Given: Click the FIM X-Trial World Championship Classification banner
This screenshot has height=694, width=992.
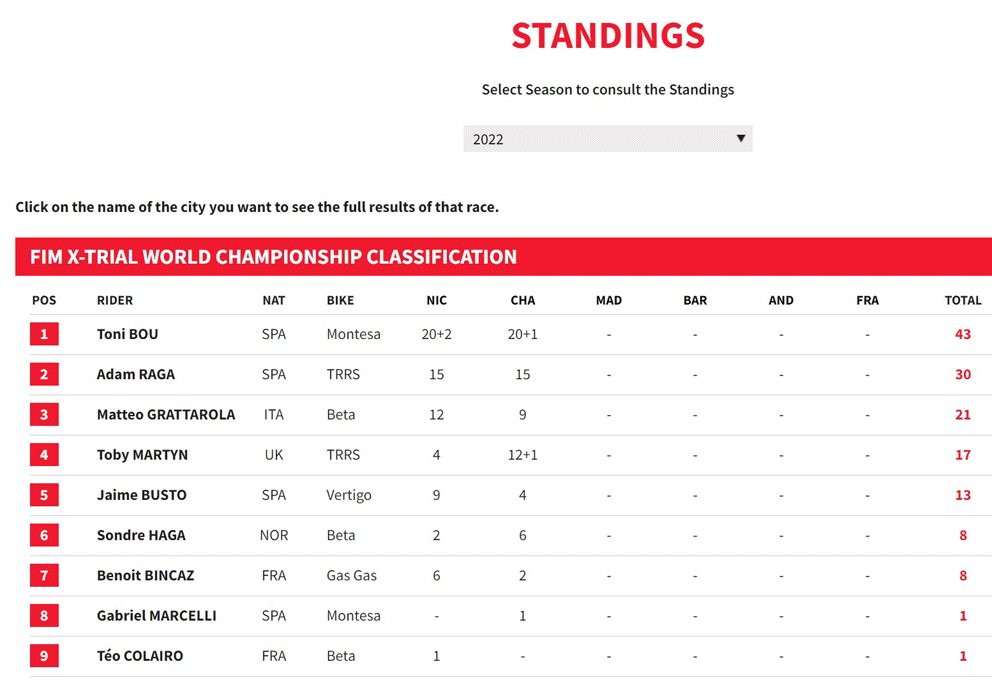Looking at the screenshot, I should (504, 257).
